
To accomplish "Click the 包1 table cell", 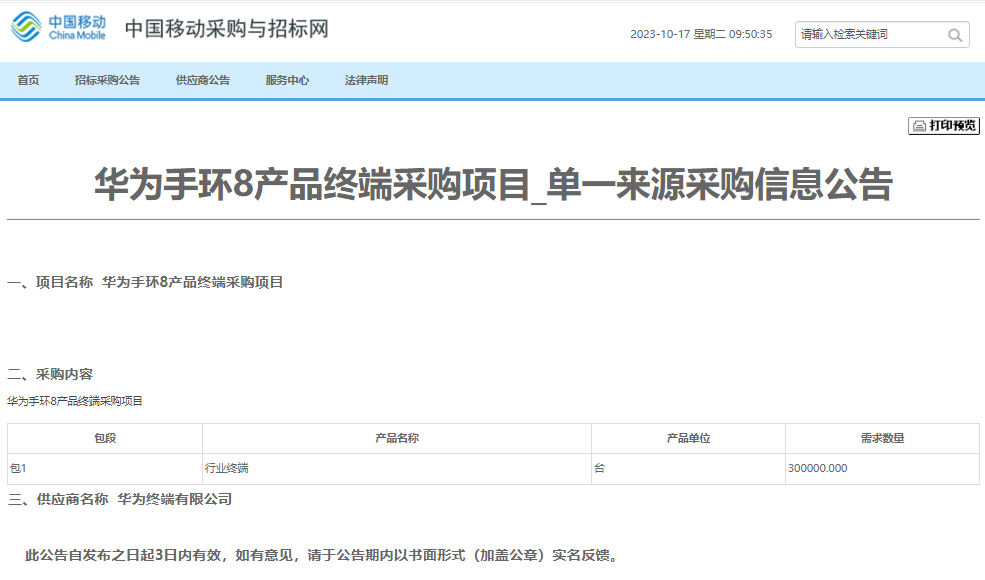I will [x=105, y=469].
